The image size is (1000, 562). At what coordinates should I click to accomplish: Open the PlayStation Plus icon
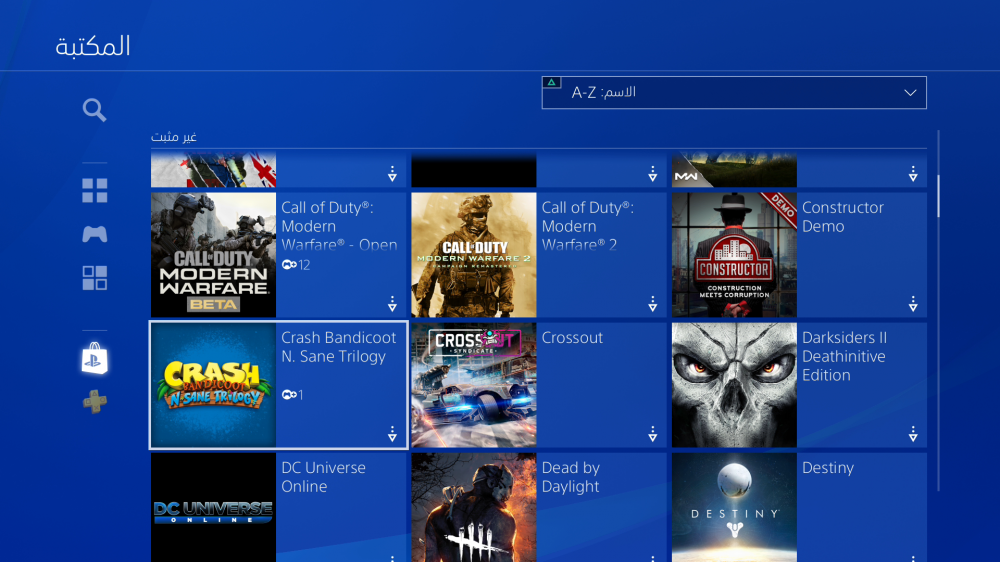95,402
